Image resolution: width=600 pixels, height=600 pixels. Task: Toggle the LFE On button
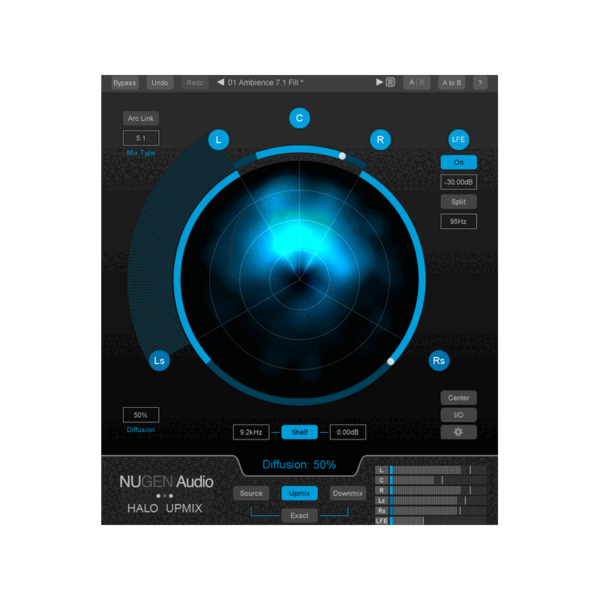(458, 162)
